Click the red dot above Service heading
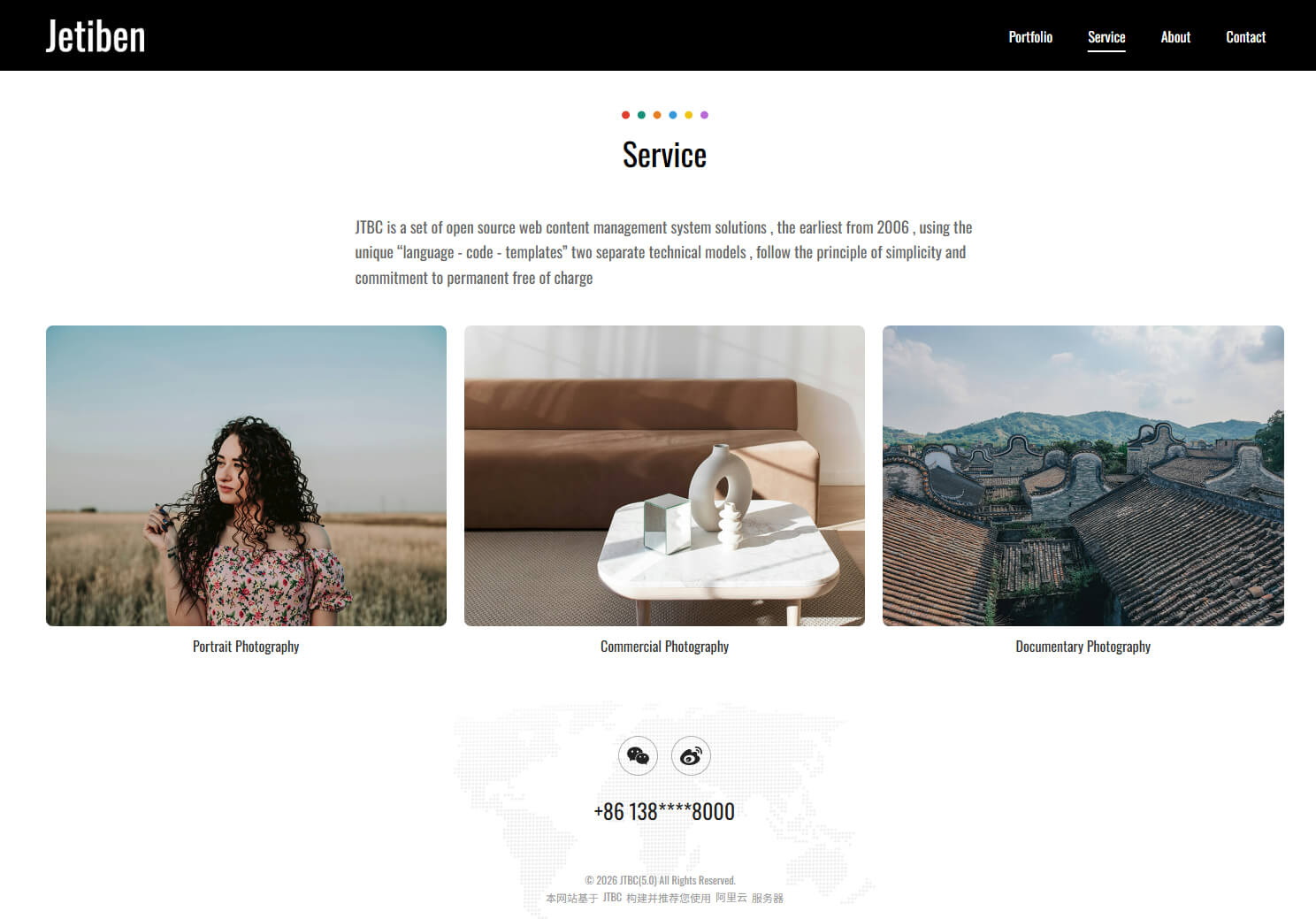 pyautogui.click(x=625, y=115)
